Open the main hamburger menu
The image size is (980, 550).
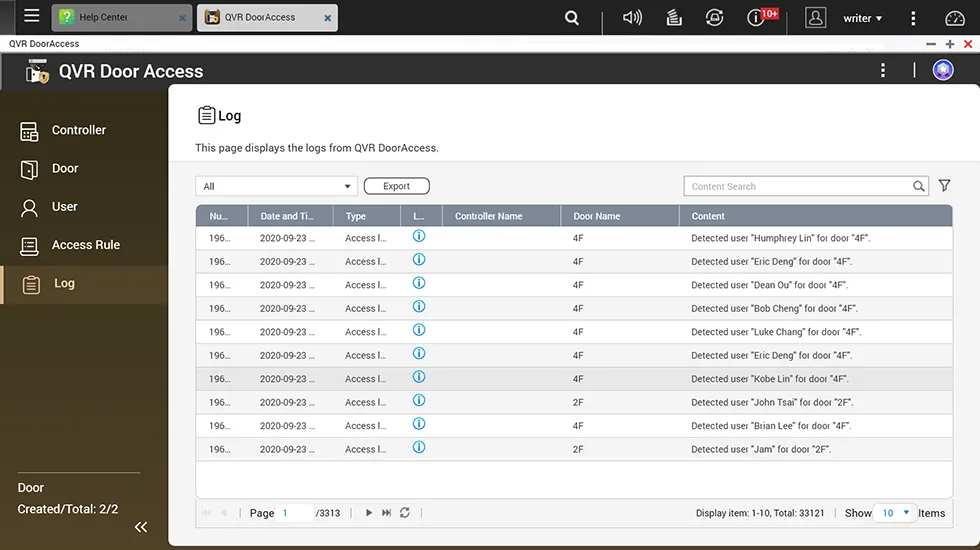(32, 17)
